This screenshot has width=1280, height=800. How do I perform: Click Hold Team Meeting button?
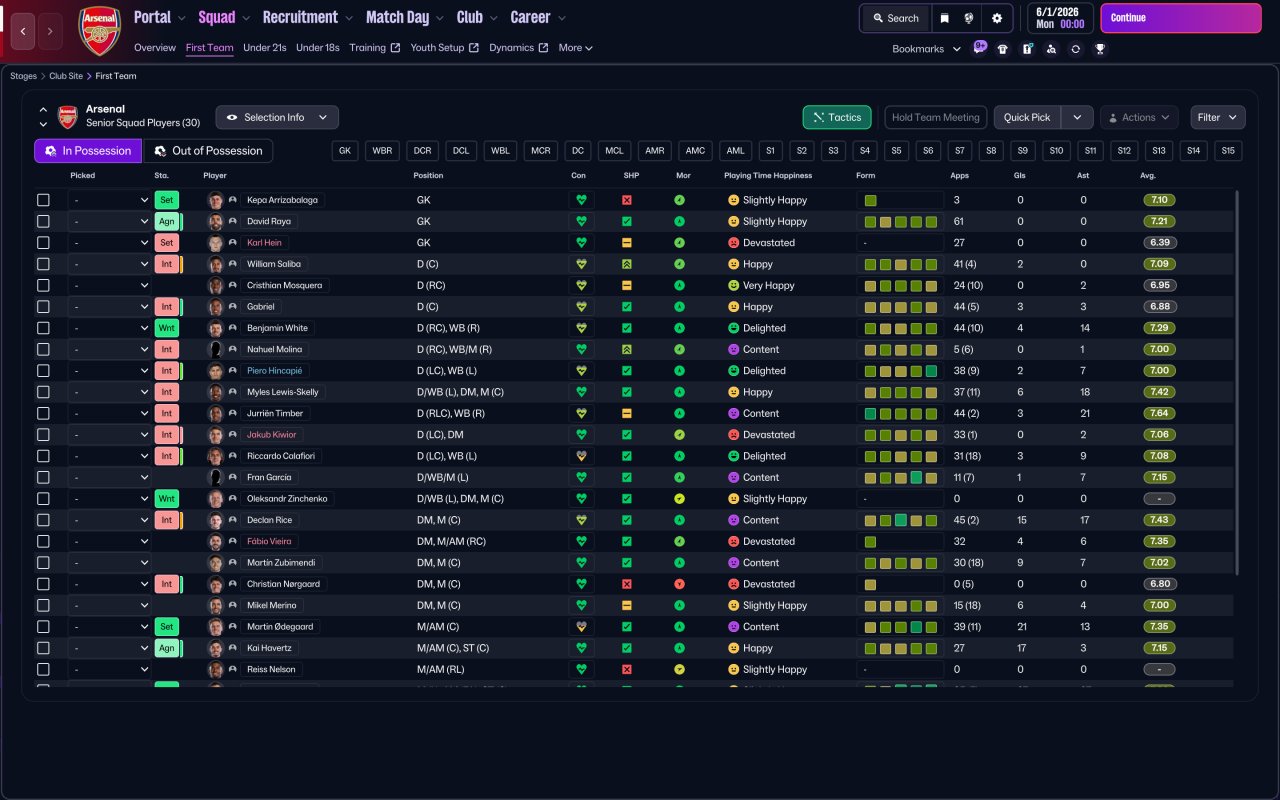pos(936,117)
